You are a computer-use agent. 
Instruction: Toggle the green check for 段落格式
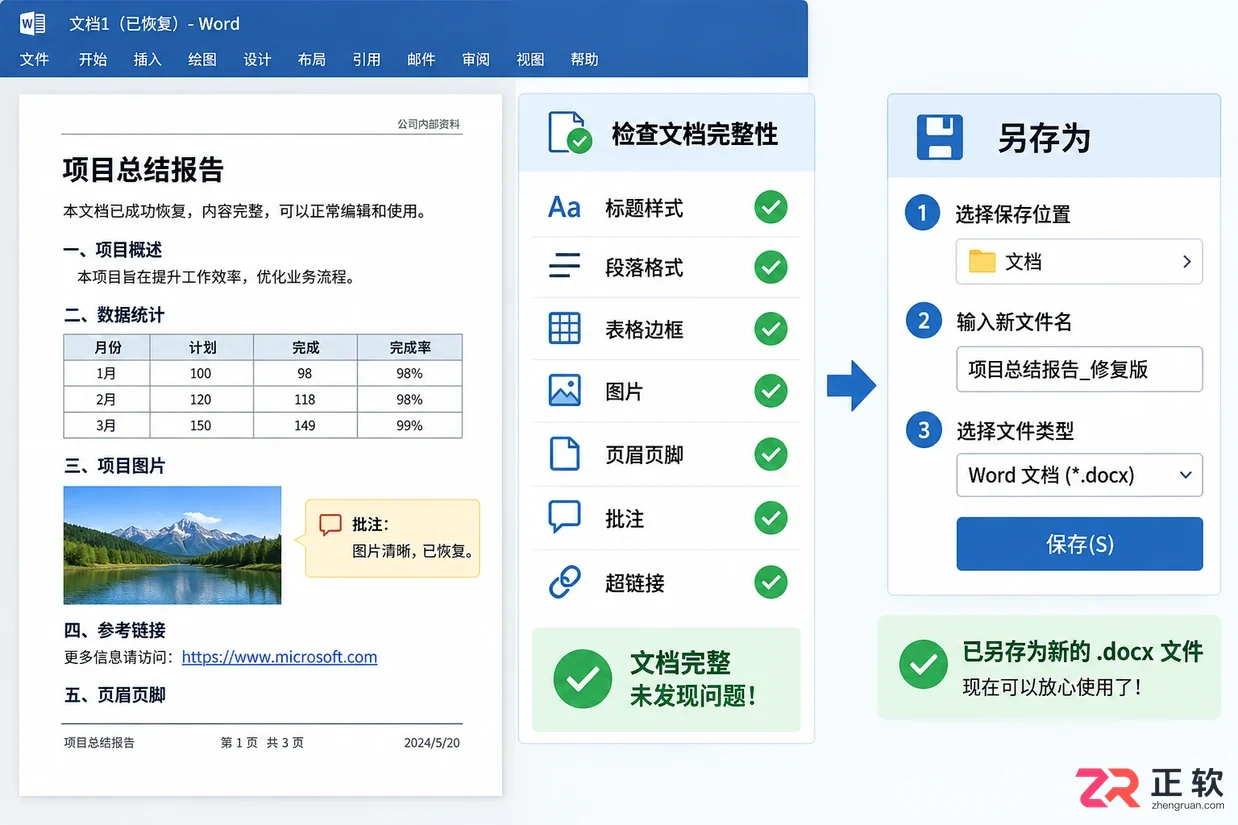click(770, 267)
